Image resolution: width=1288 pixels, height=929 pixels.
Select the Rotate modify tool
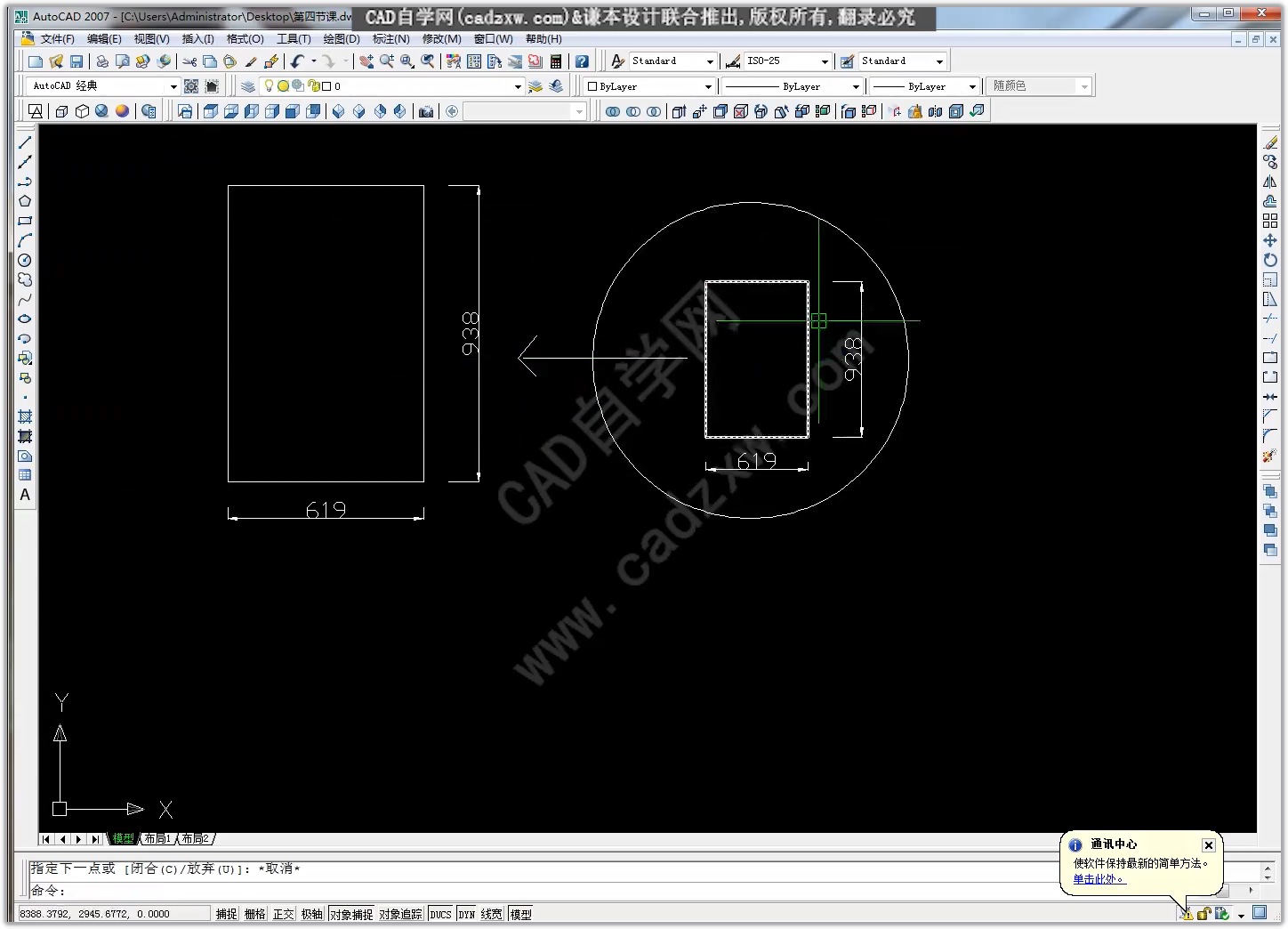click(1270, 260)
